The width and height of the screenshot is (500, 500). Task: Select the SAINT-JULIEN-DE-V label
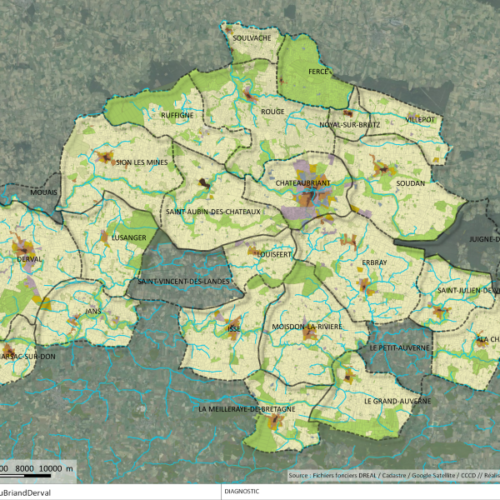469,290
